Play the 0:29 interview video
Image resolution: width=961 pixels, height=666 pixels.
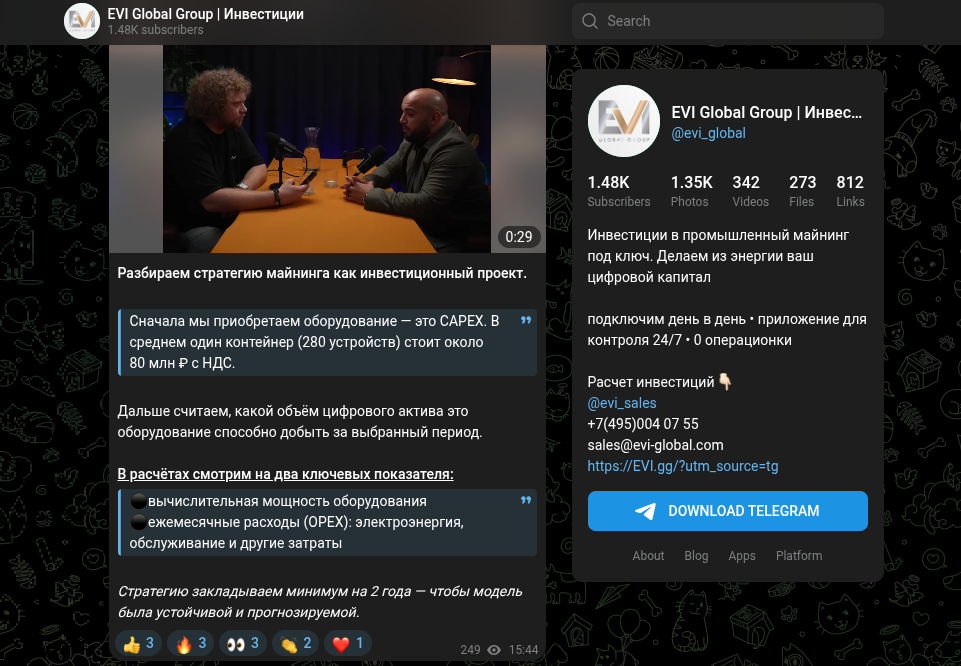click(x=327, y=149)
